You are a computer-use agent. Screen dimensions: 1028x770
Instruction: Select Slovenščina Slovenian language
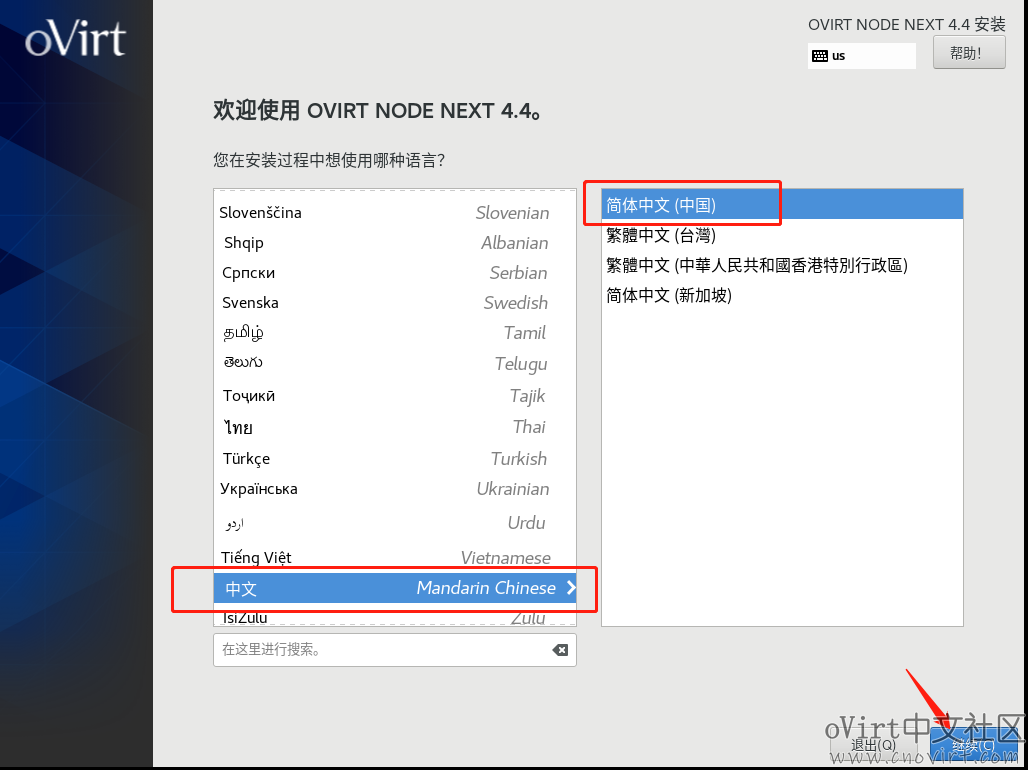pyautogui.click(x=395, y=213)
